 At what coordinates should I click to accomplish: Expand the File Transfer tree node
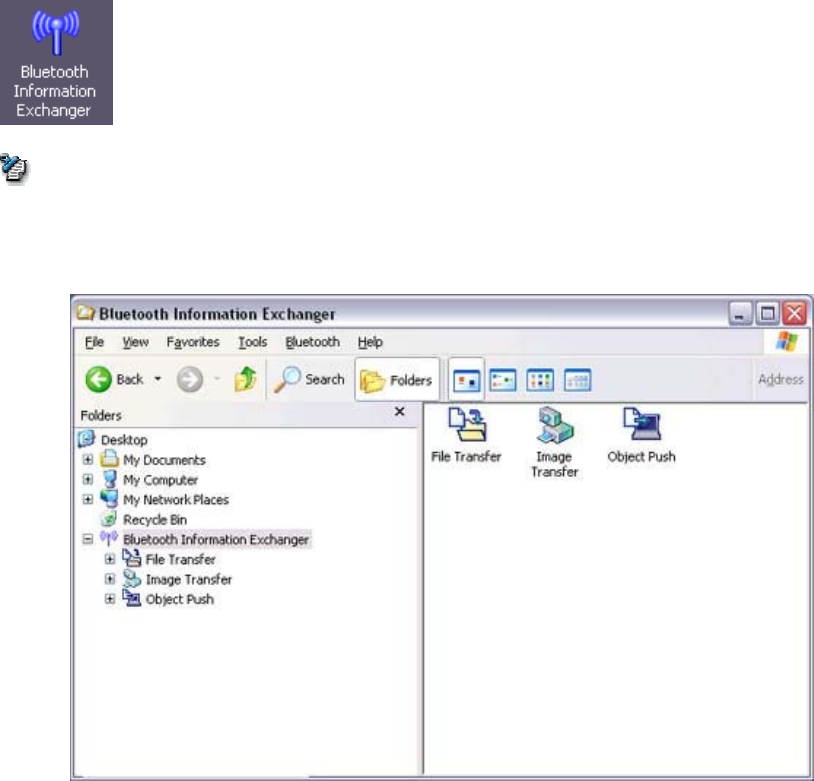tap(110, 559)
